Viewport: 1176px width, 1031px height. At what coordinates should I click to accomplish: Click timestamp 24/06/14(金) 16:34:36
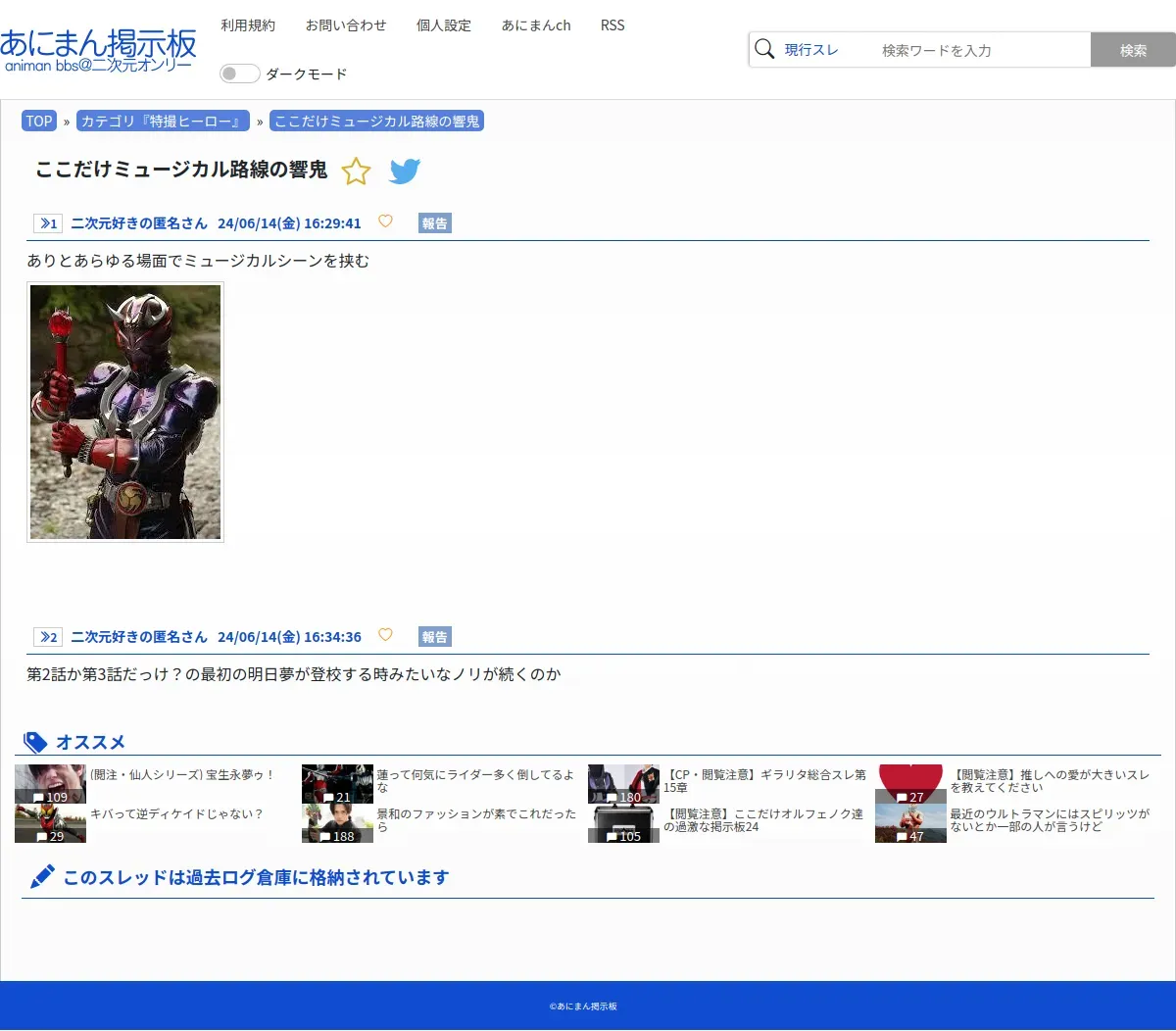tap(289, 637)
